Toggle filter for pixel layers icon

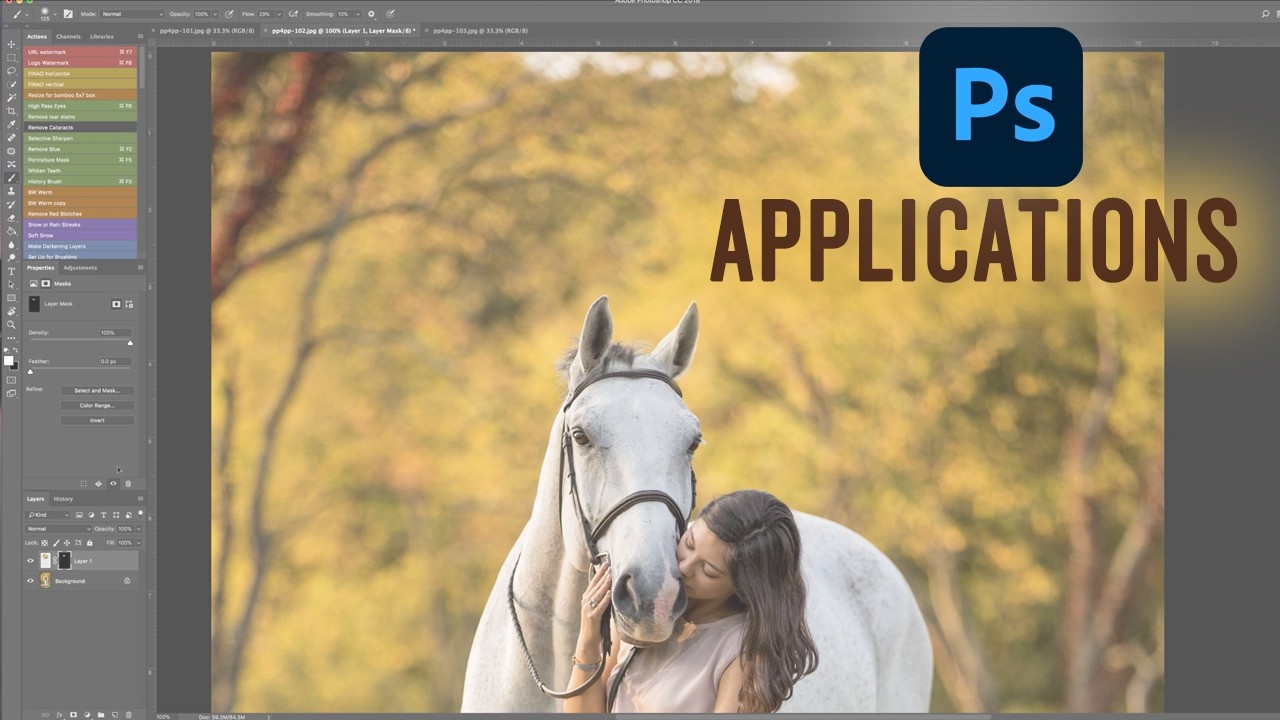[x=78, y=515]
